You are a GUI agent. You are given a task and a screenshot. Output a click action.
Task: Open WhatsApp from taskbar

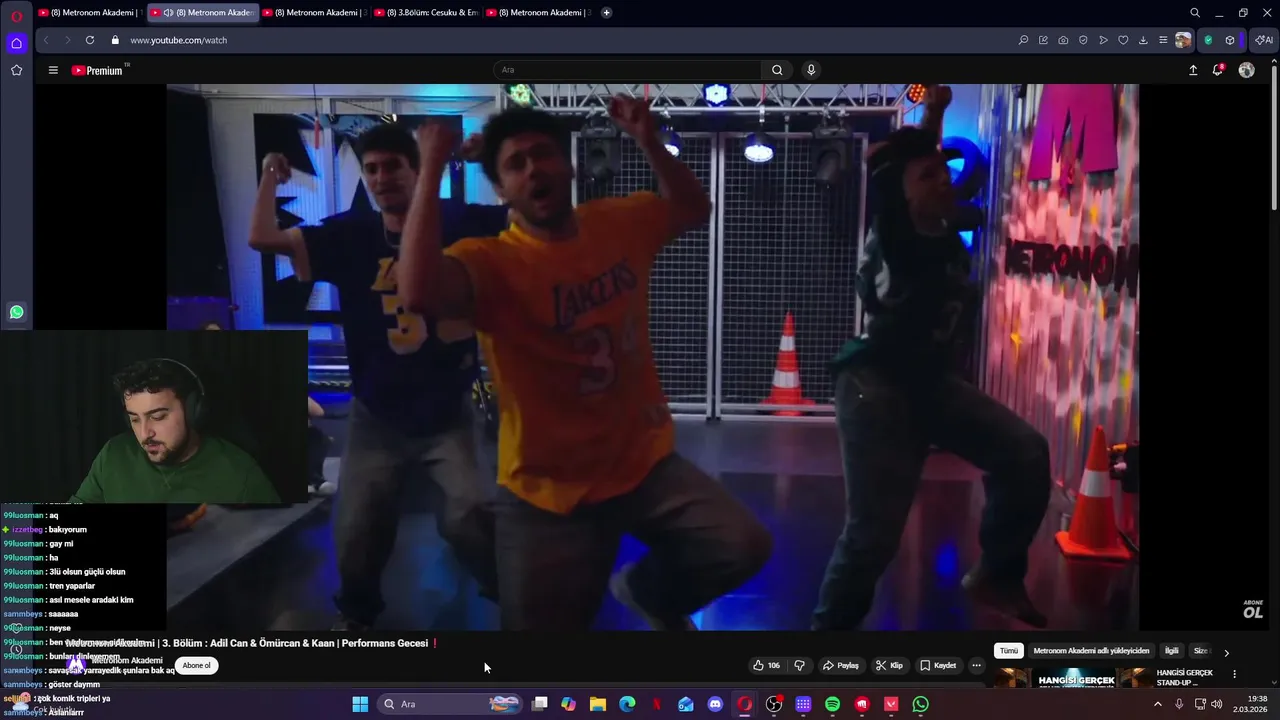click(x=920, y=704)
